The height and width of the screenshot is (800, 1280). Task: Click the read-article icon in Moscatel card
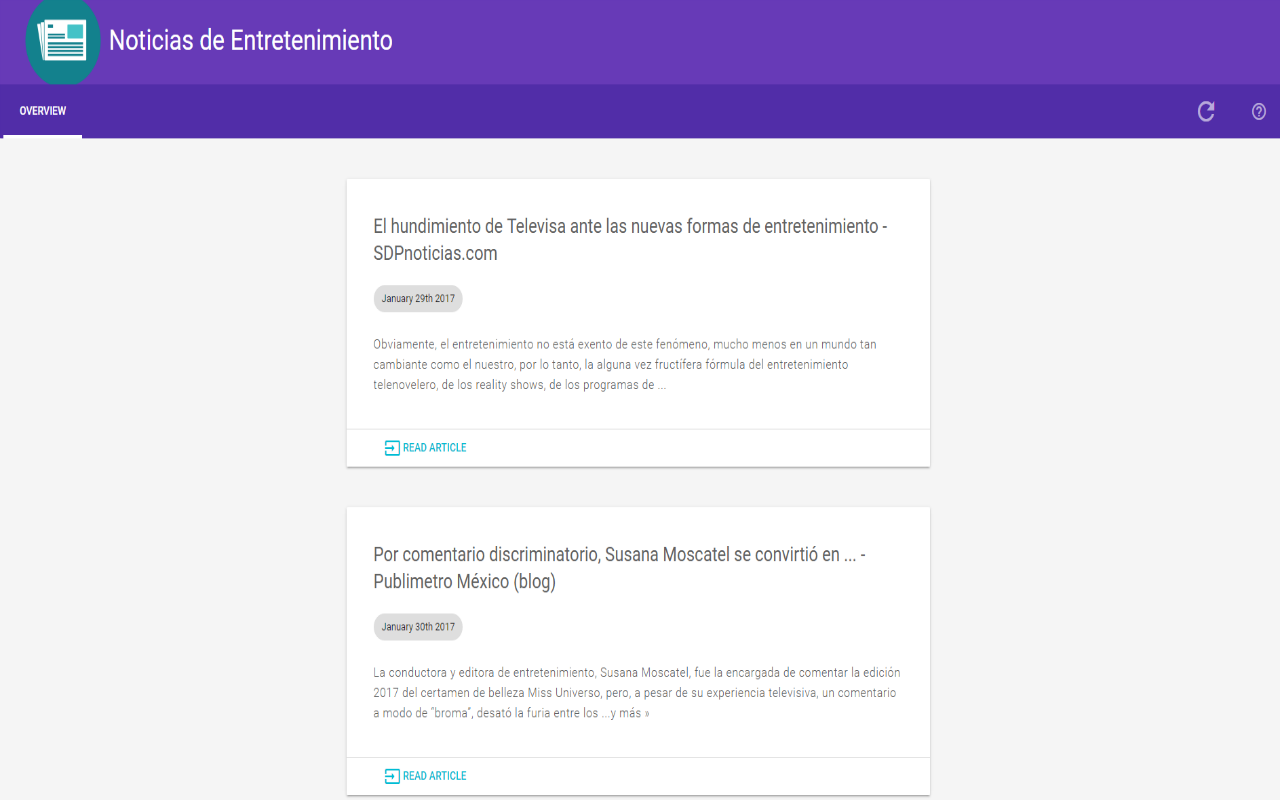pyautogui.click(x=392, y=776)
